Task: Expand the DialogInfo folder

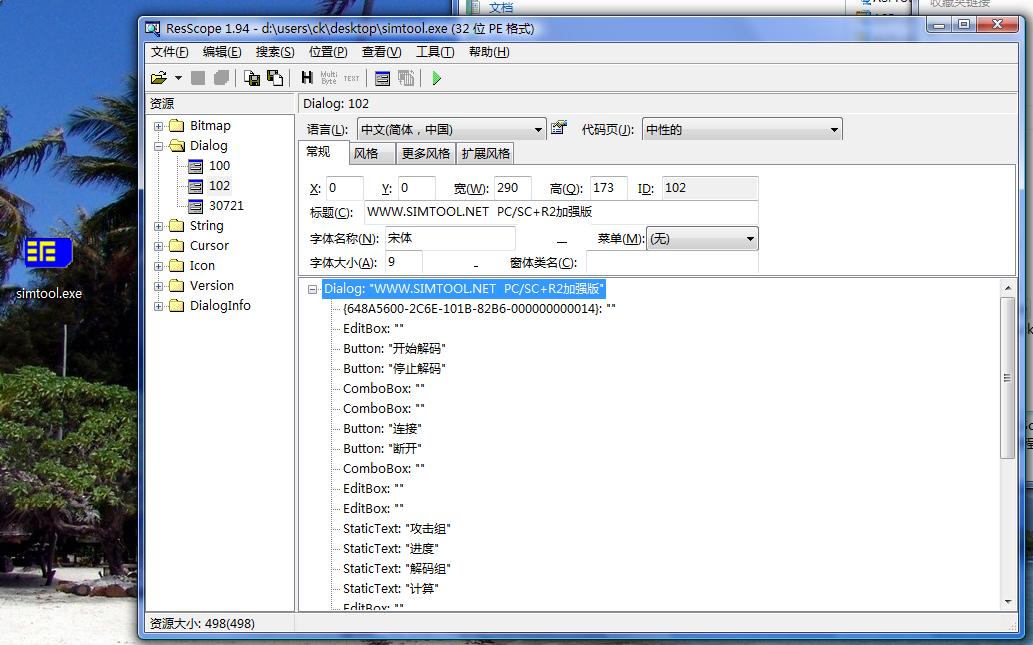Action: [158, 306]
